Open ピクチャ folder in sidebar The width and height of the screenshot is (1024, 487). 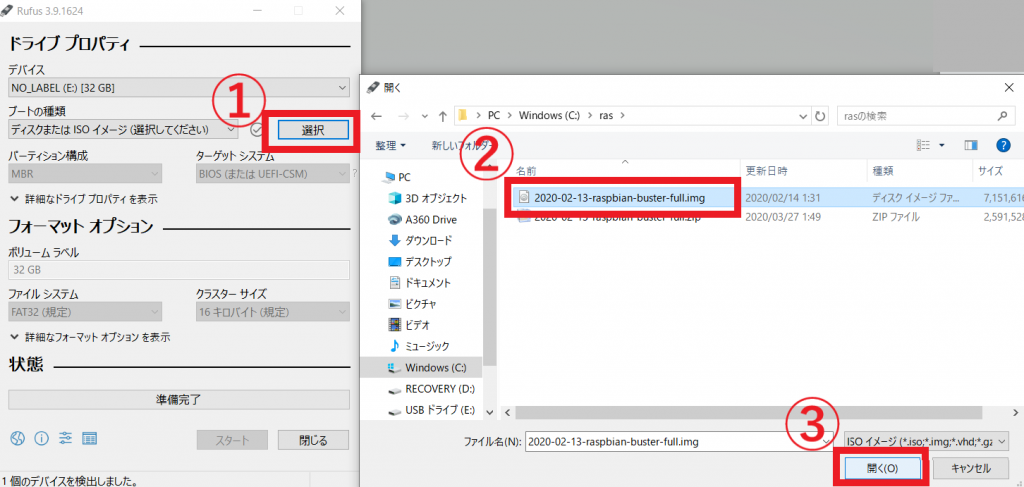coord(412,304)
